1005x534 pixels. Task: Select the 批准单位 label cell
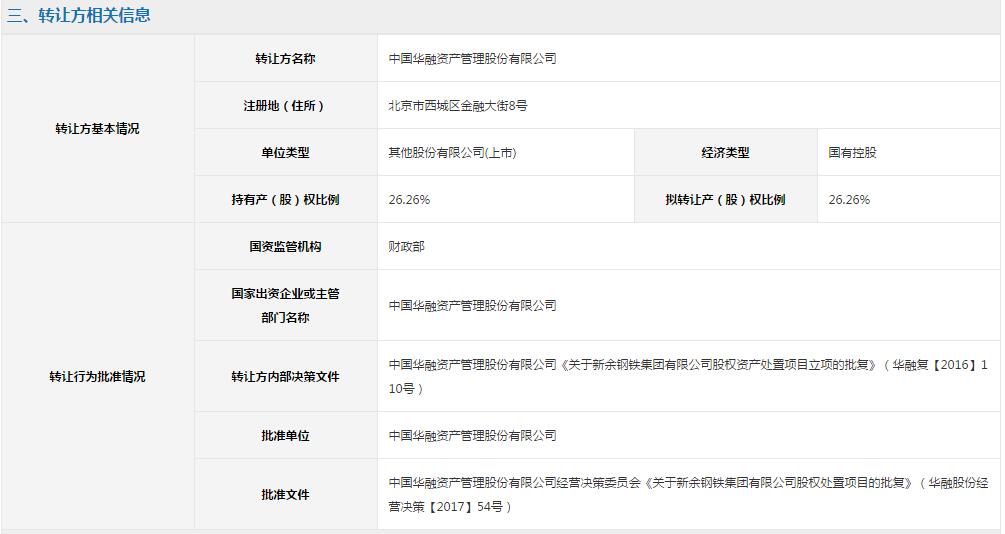click(x=285, y=436)
